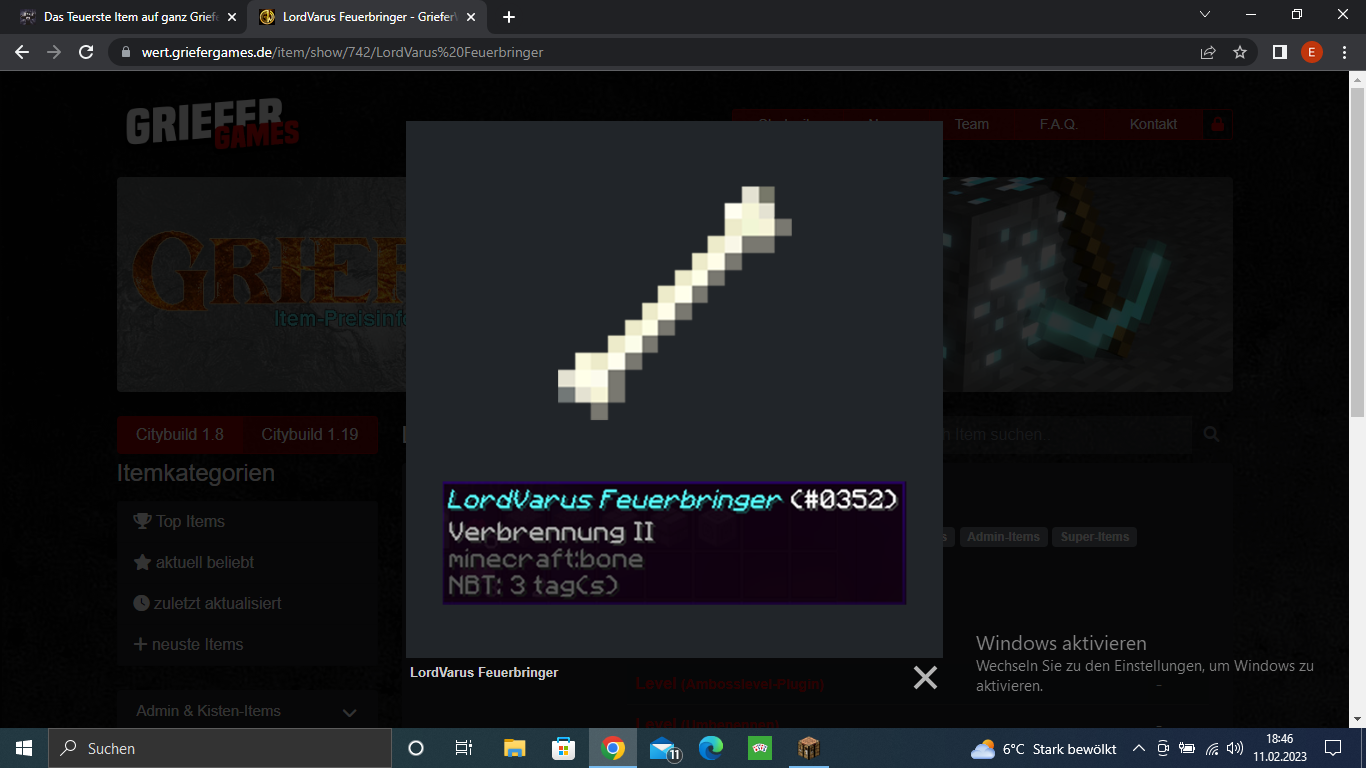
Task: Open the weather widget showing 6°C
Action: 1044,748
